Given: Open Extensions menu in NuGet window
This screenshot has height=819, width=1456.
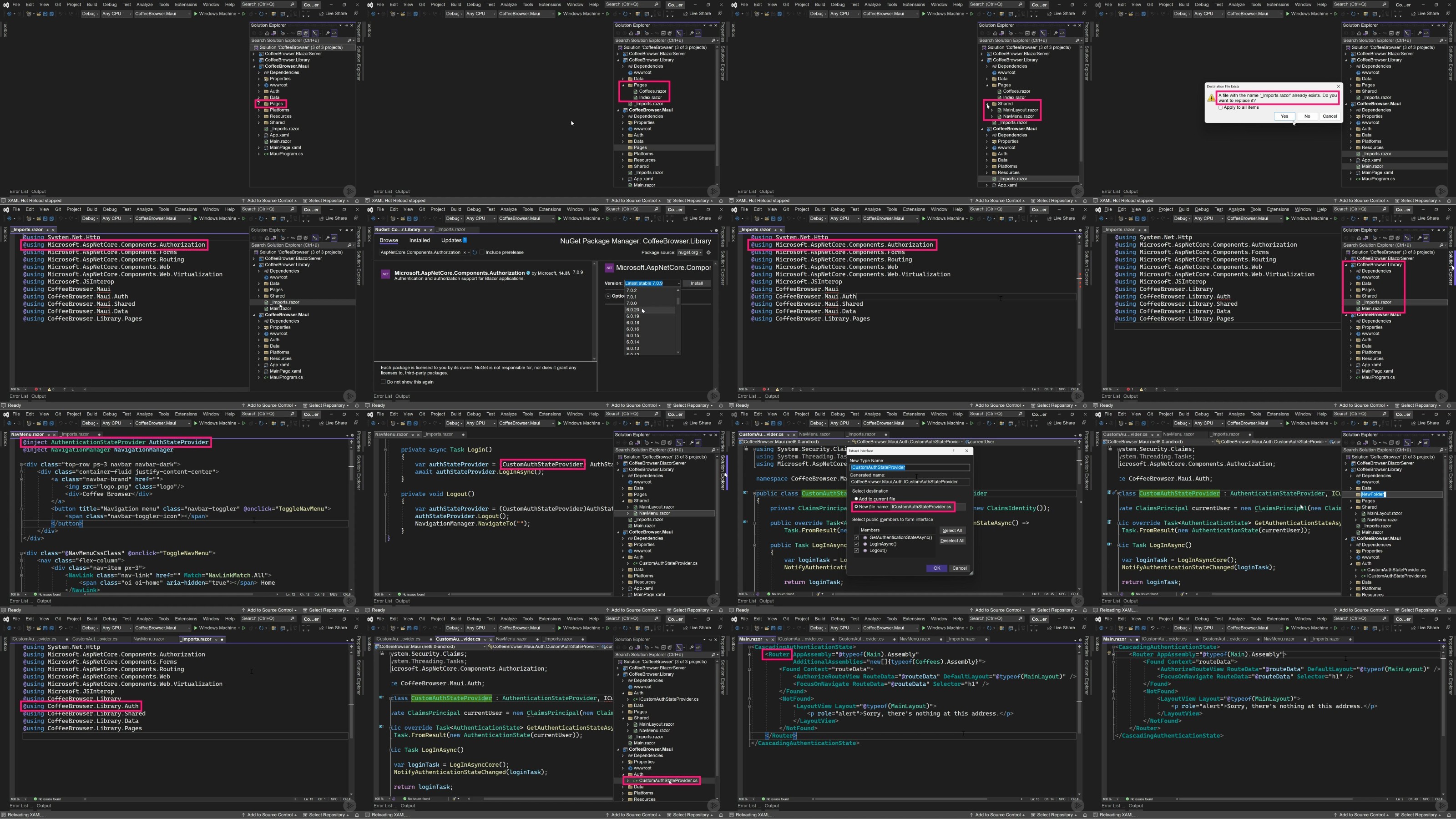Looking at the screenshot, I should 549,209.
